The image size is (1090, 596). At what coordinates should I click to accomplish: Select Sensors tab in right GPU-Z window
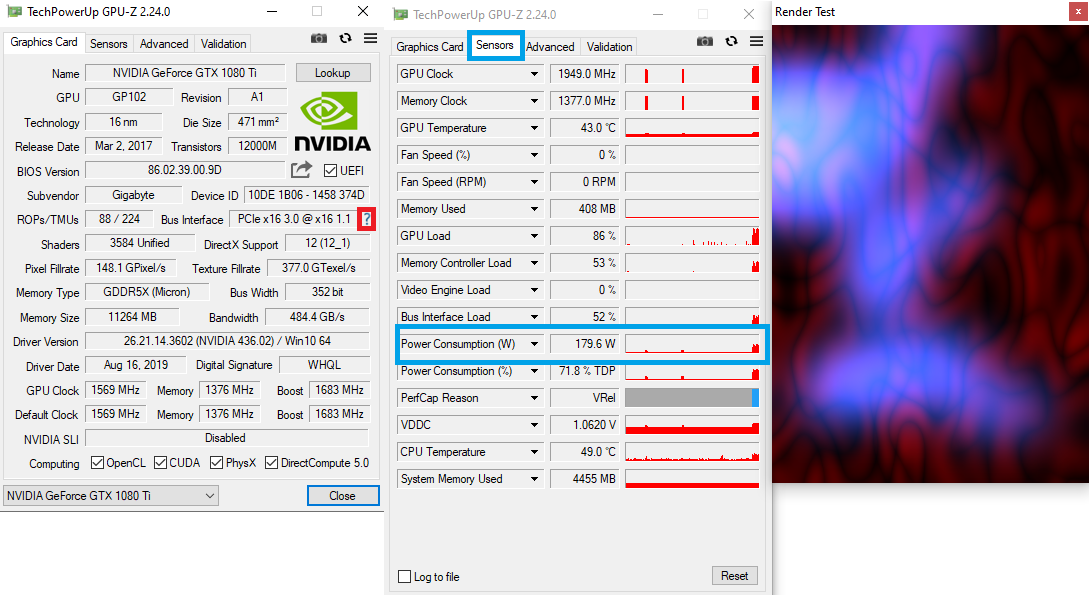(x=495, y=45)
